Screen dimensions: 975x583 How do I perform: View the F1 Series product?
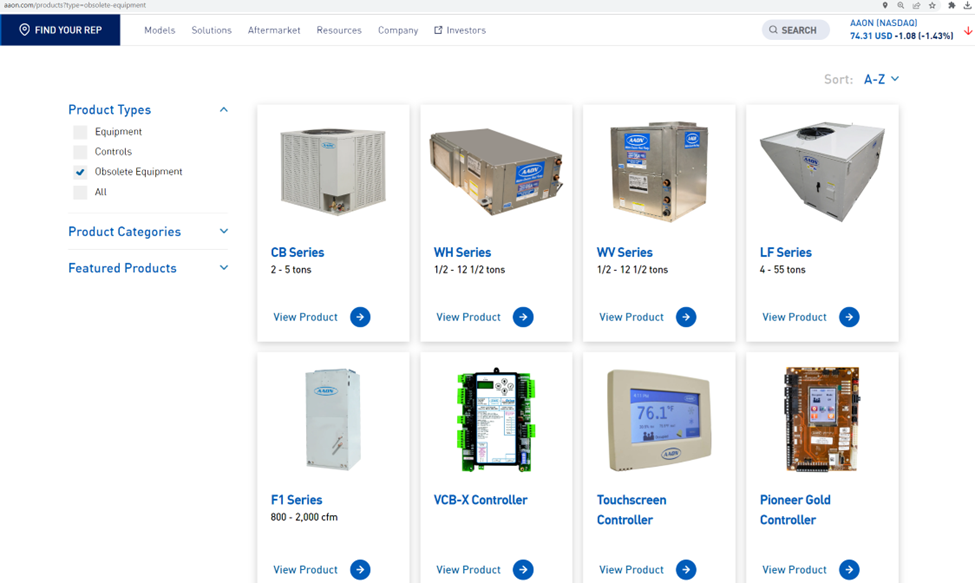(305, 569)
